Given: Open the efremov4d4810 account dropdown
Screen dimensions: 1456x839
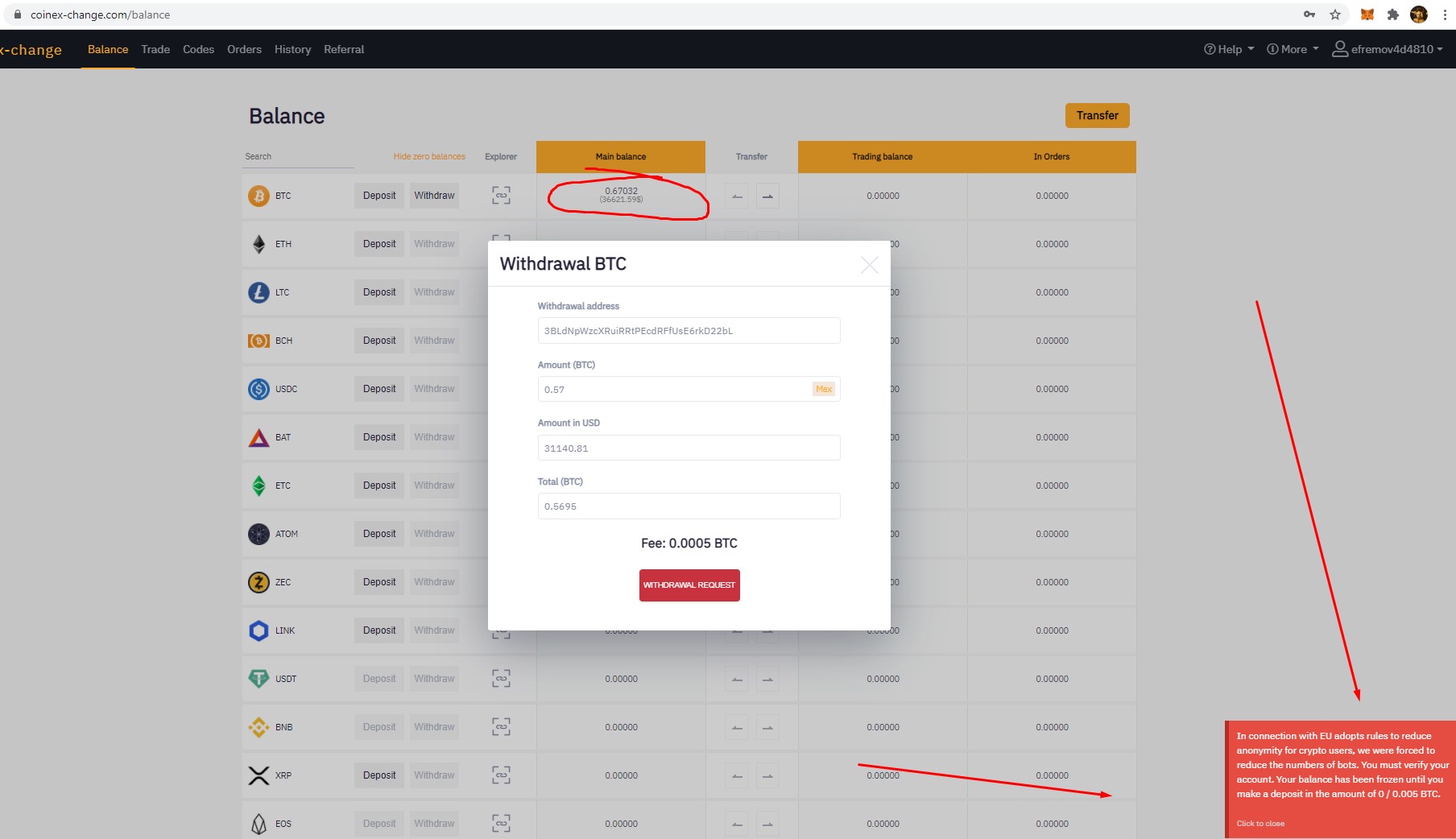Looking at the screenshot, I should 1387,49.
